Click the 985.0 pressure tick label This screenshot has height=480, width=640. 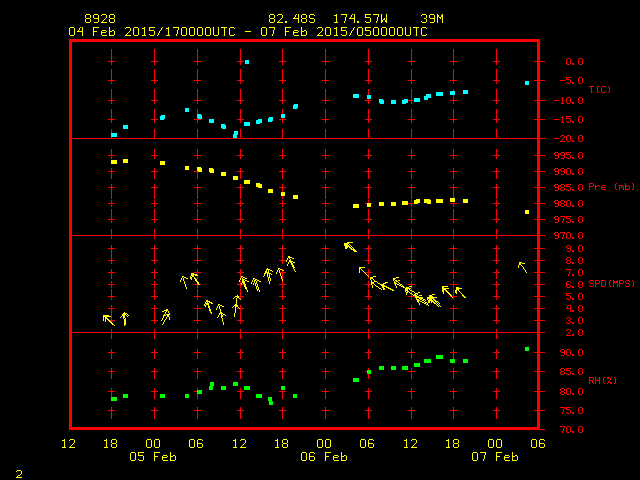pos(569,188)
